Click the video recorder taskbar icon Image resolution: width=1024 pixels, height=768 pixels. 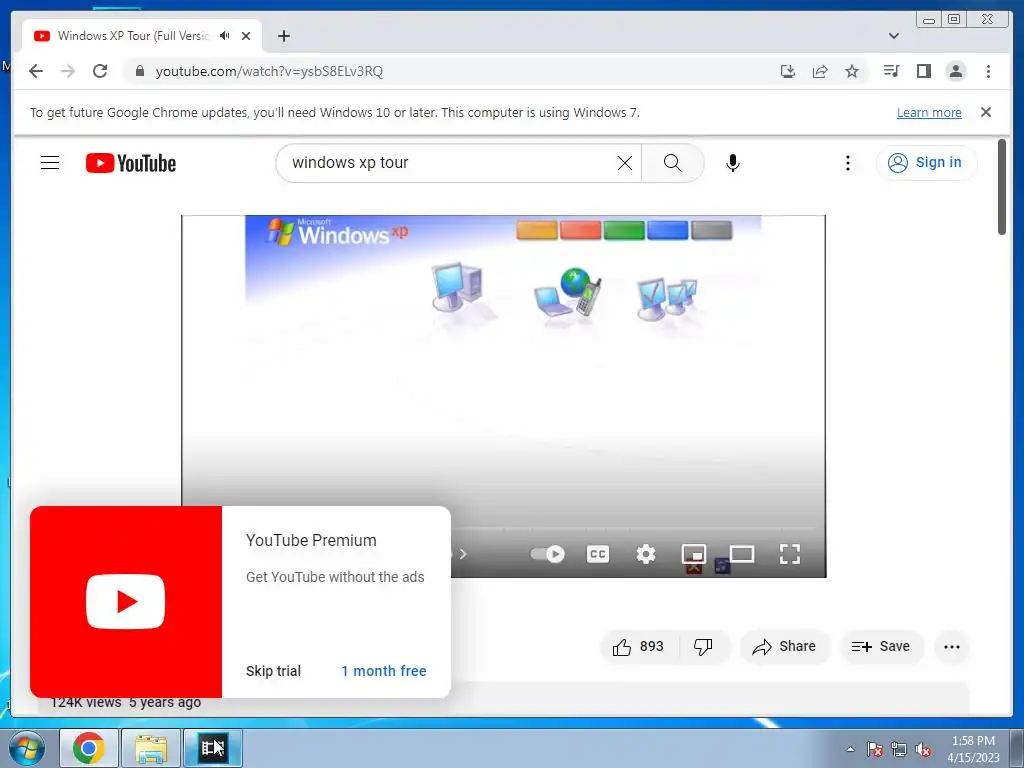(x=213, y=748)
